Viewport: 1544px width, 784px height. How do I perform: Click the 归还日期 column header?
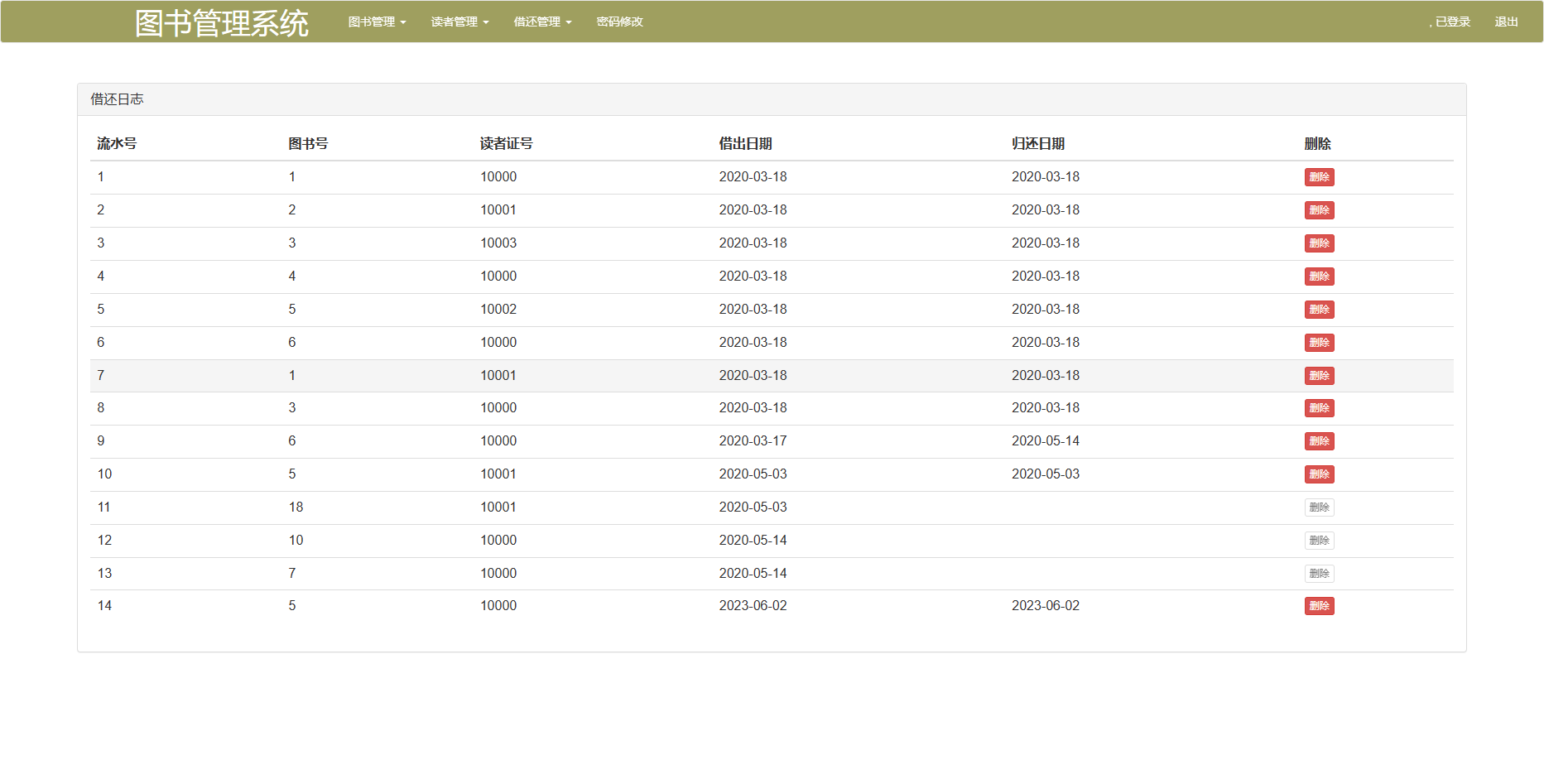click(x=1038, y=144)
